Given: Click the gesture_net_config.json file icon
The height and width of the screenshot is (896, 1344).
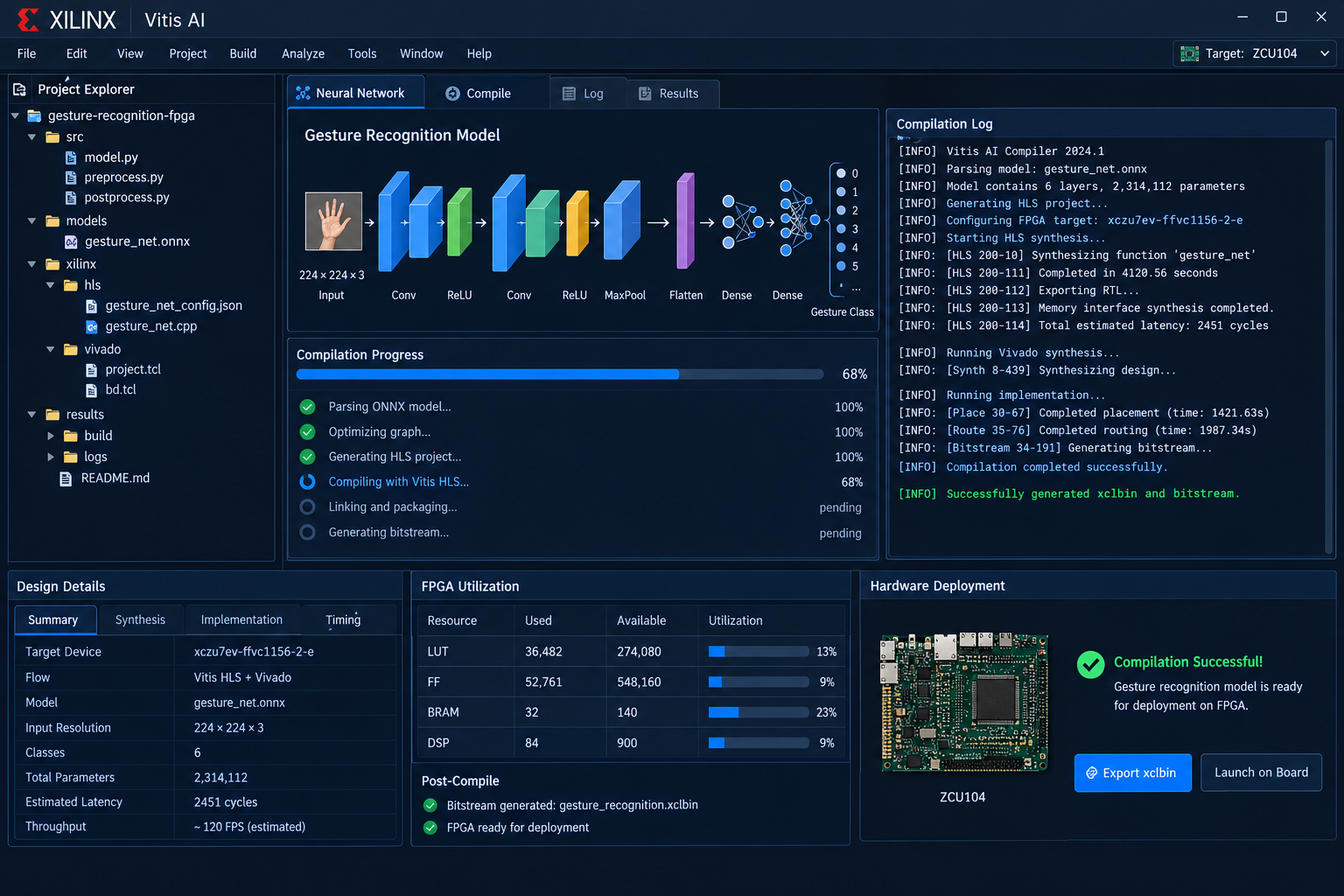Looking at the screenshot, I should [x=91, y=306].
